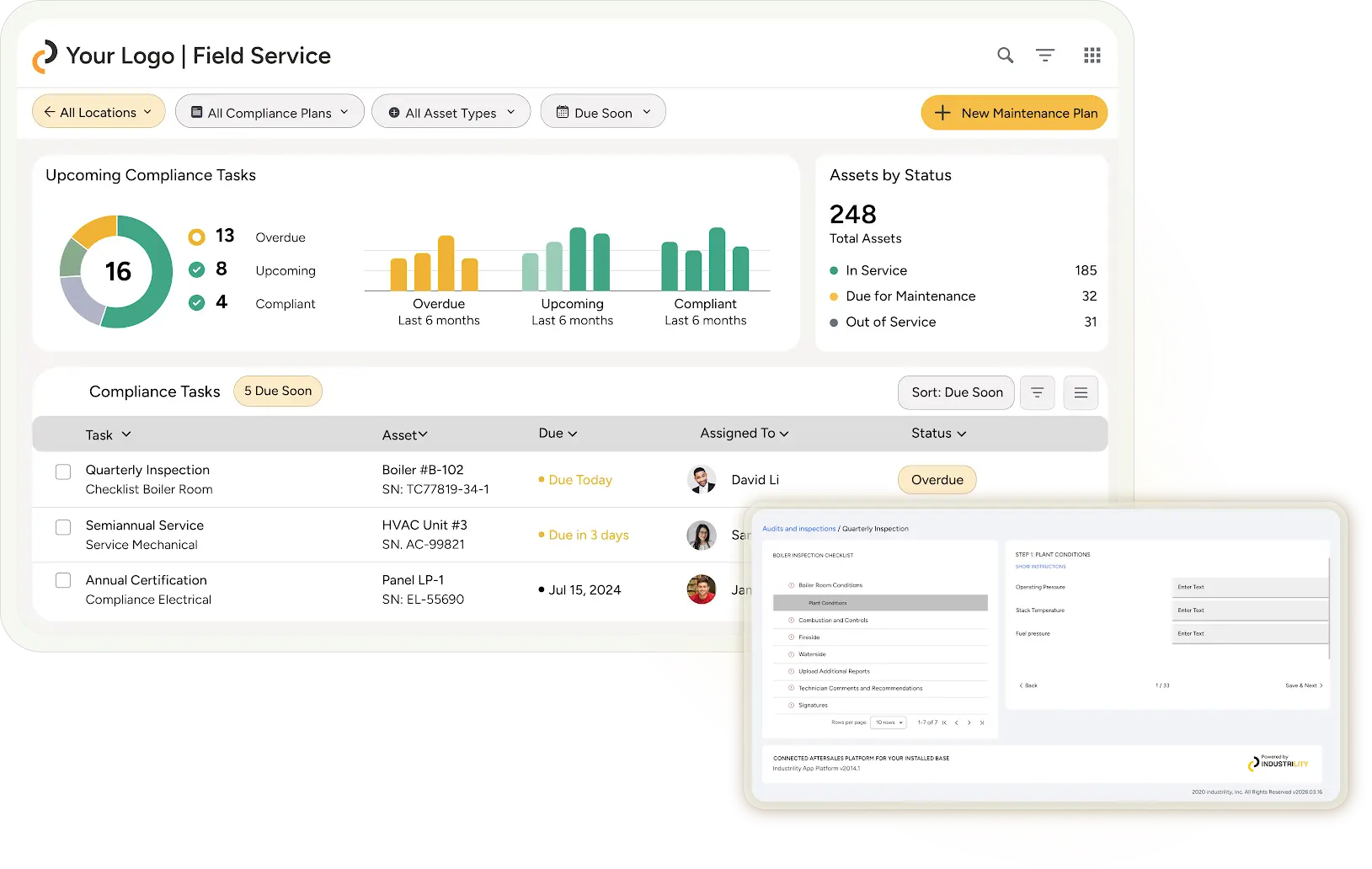Select Combustion and Controls checklist item
This screenshot has height=869, width=1372.
[x=833, y=621]
